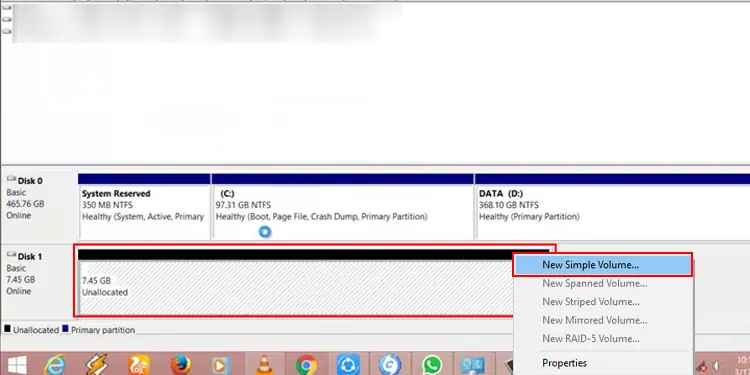The height and width of the screenshot is (375, 750).
Task: Click the '368.10 GB NTFS' text
Action: [508, 205]
